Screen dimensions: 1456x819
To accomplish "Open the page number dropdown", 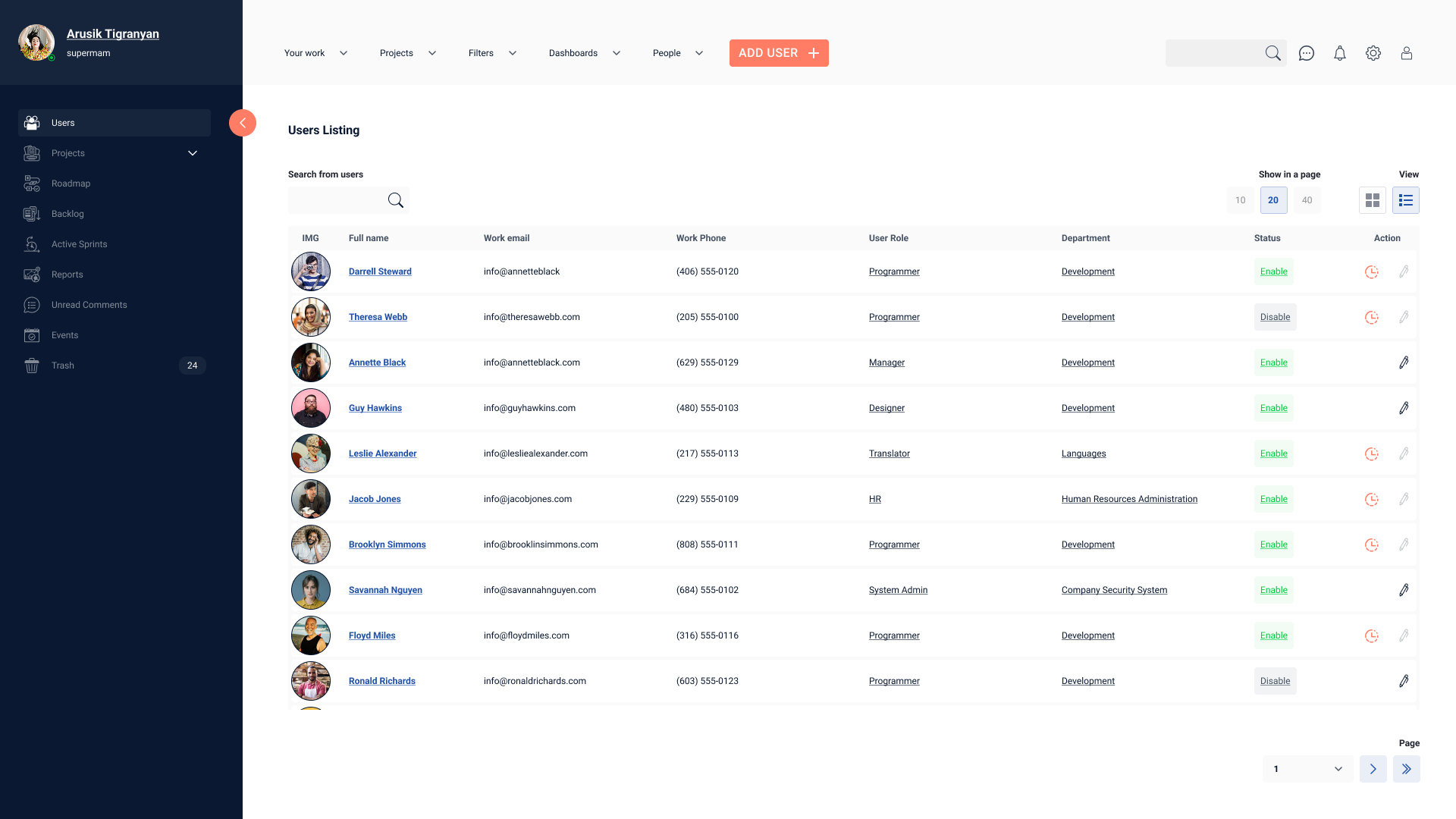I will (x=1307, y=769).
